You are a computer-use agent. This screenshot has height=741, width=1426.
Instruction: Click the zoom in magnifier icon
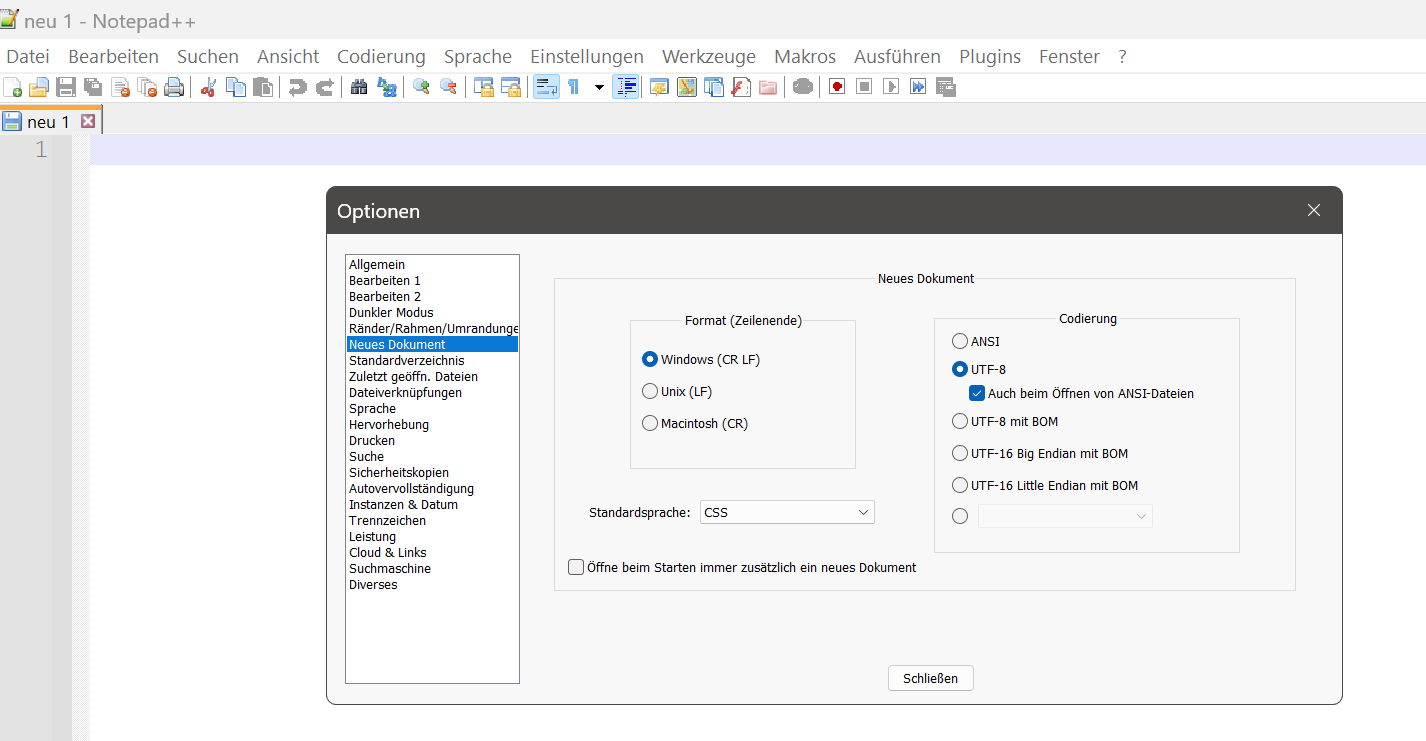pos(421,87)
